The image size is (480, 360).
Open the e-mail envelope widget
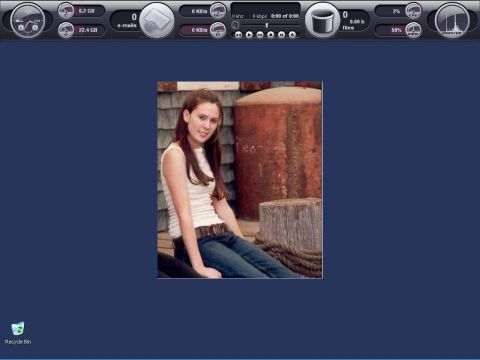tap(157, 20)
